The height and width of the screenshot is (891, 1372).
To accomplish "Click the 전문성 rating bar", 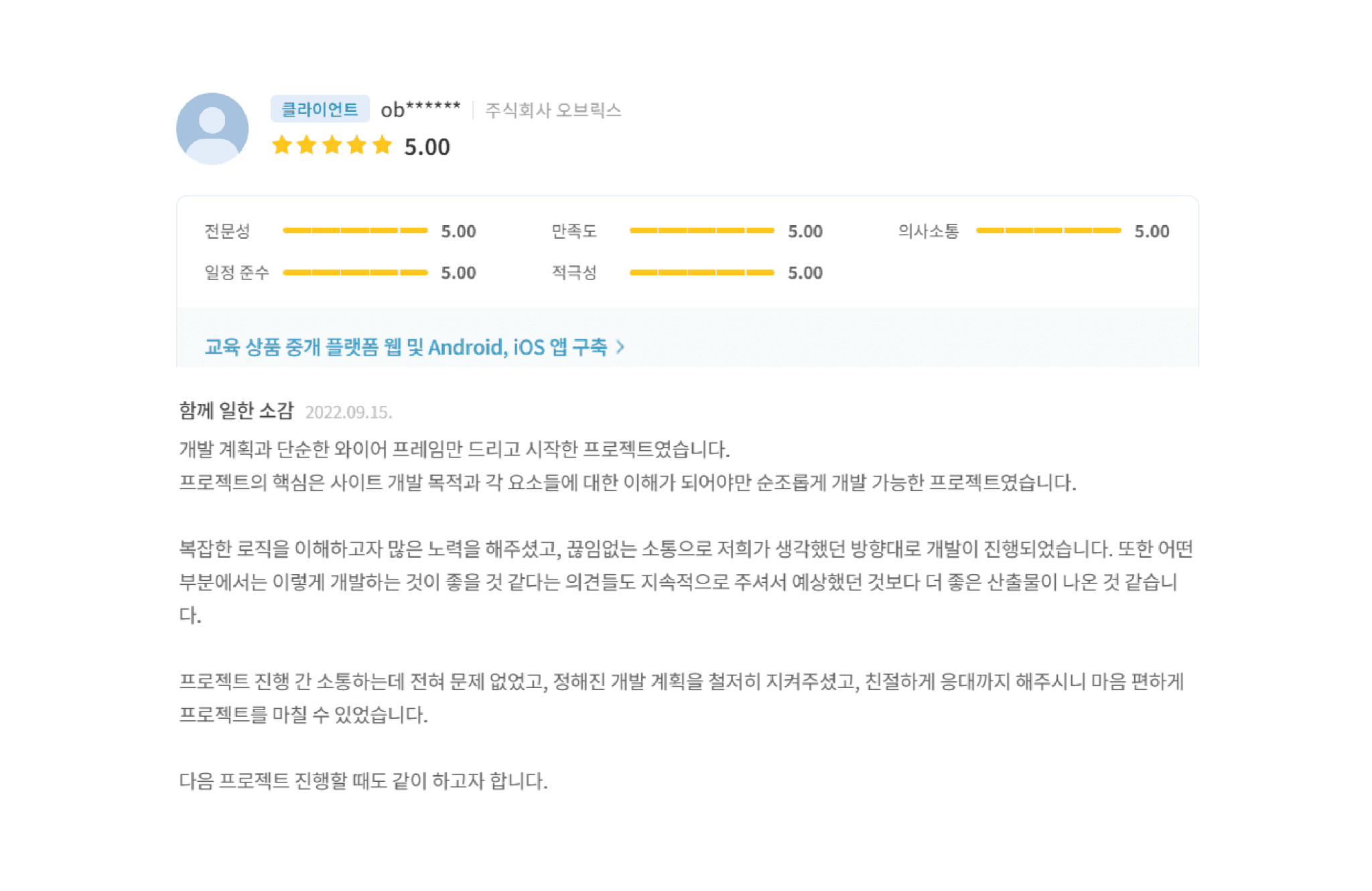I will 355,230.
